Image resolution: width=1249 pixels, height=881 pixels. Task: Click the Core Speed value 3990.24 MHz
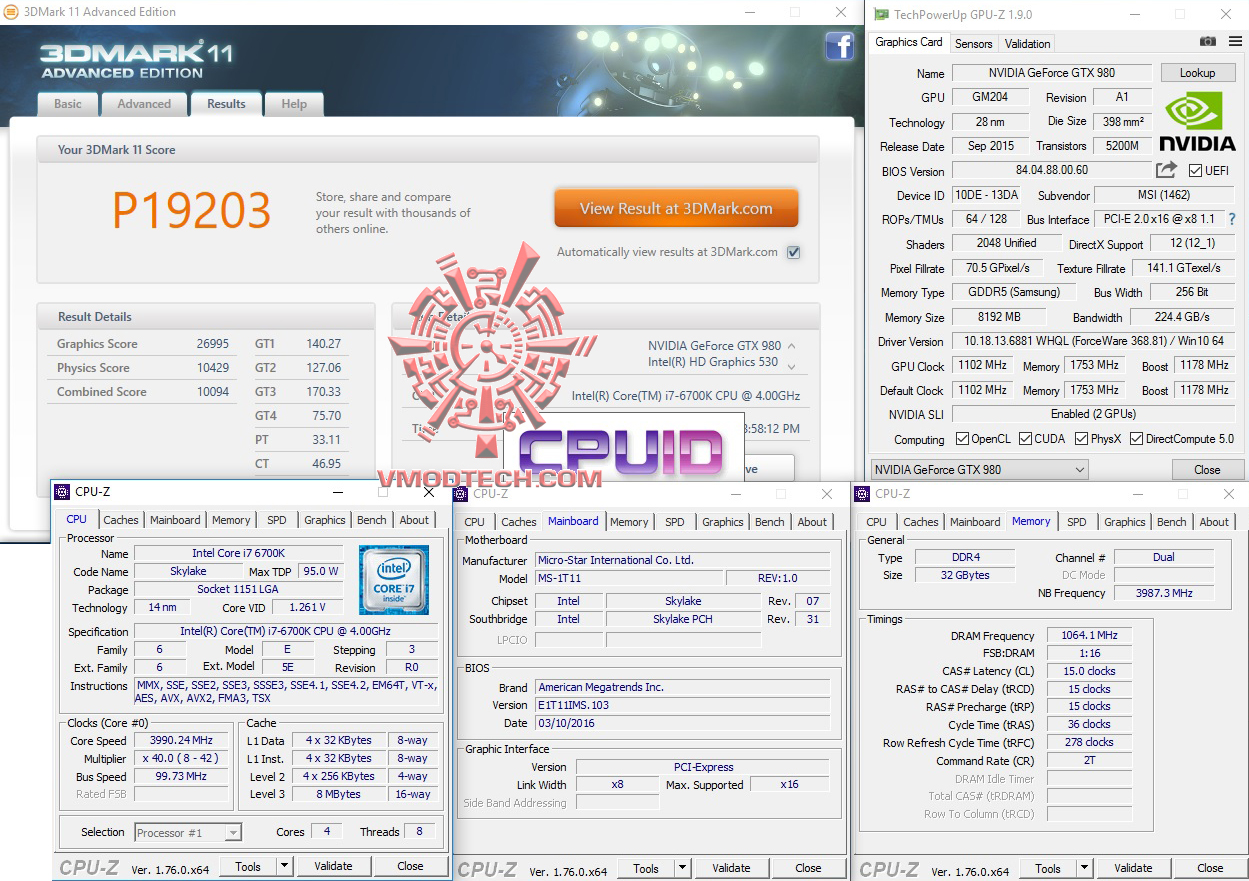click(x=182, y=741)
